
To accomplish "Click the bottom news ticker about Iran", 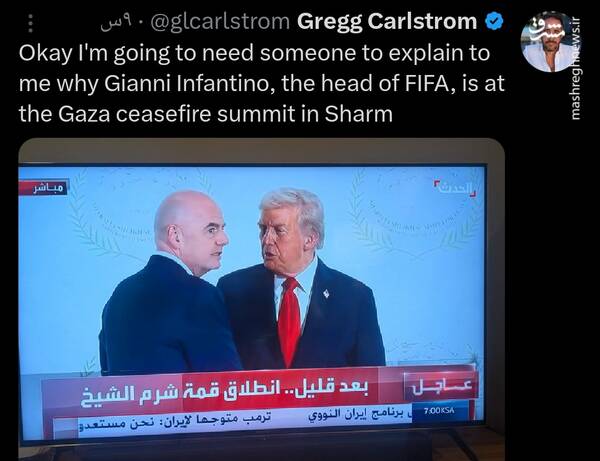I will tap(245, 420).
